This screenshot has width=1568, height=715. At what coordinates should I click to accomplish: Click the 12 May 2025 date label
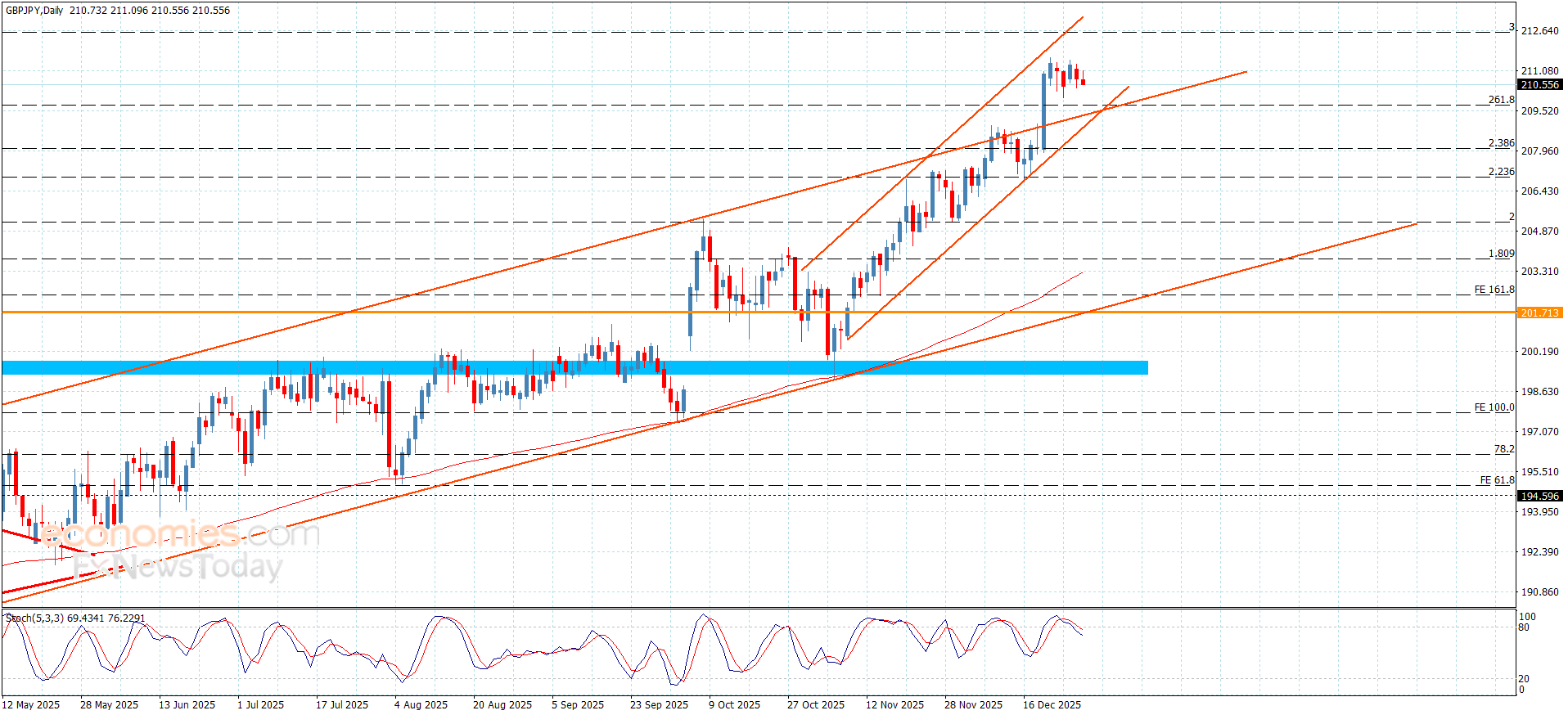31,704
